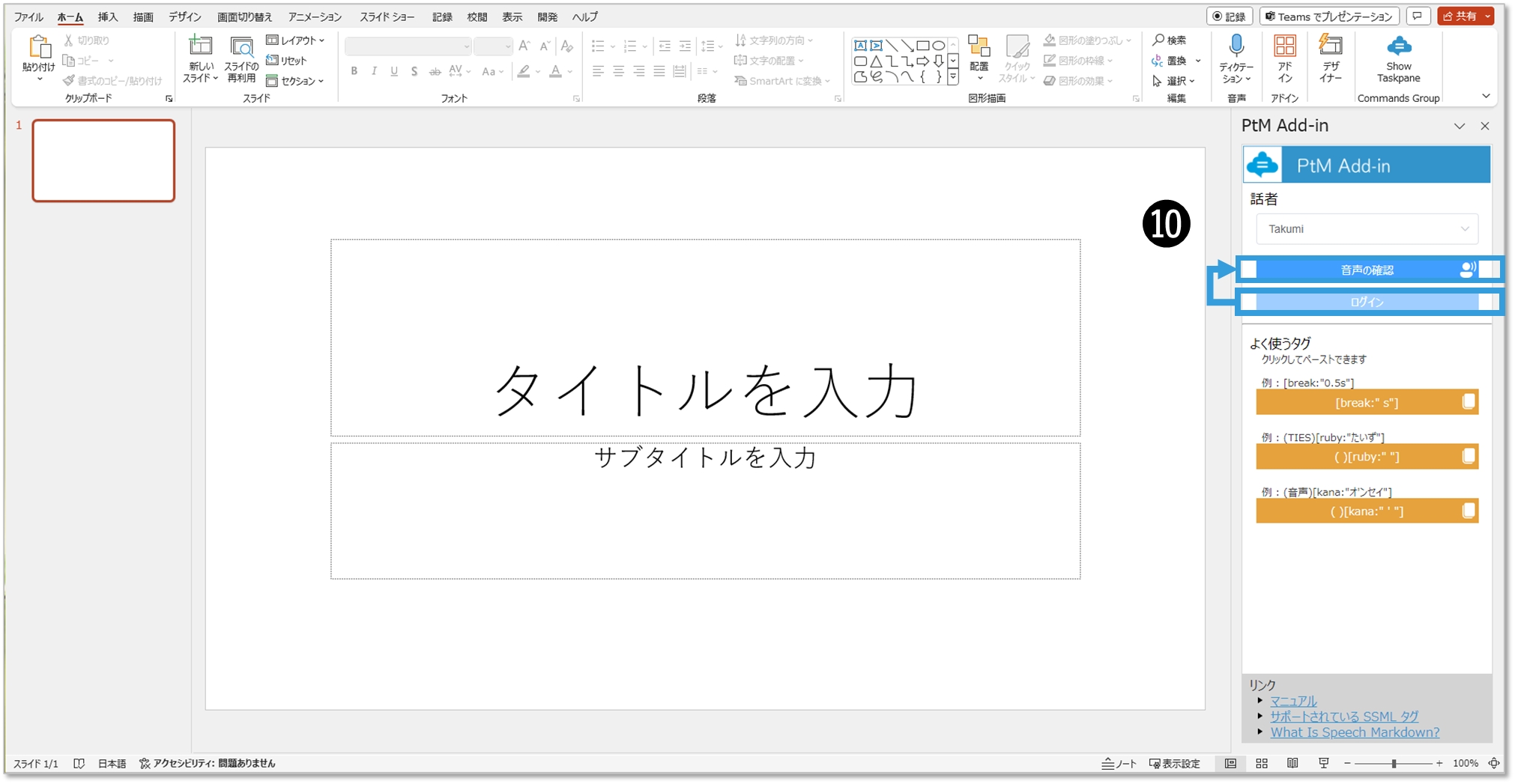Click the Add-ins icon
The height and width of the screenshot is (784, 1515).
coord(1284,48)
